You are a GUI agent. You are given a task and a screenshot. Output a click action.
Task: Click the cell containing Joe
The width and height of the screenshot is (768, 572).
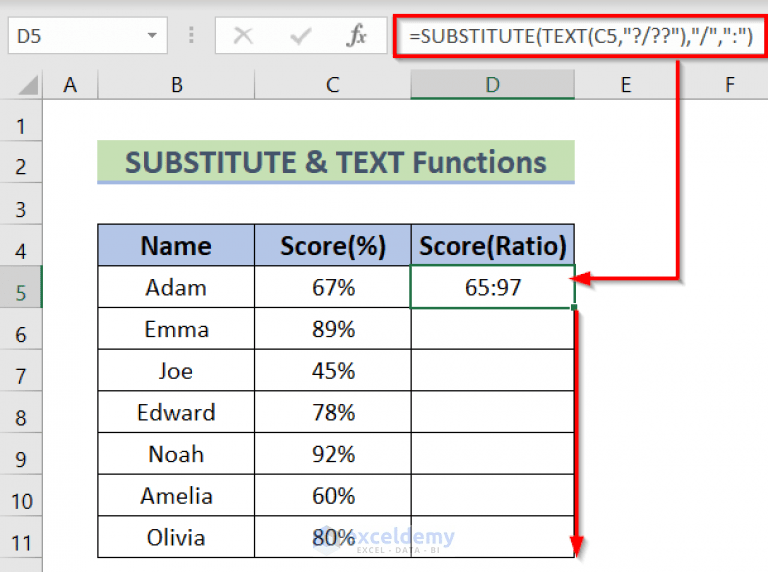coord(176,370)
